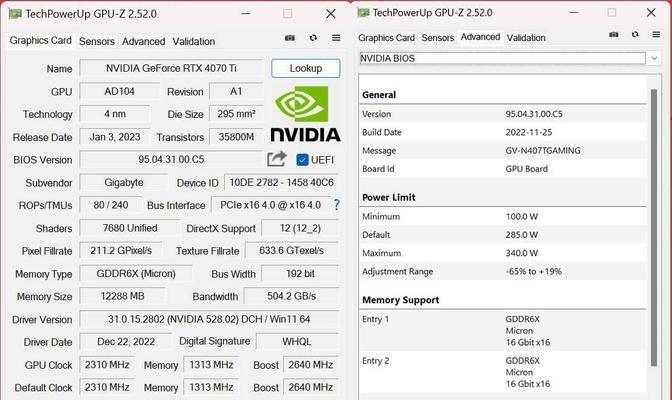Open hamburger menu in right GPU-Z window
Viewport: 672px width, 400px height.
tap(656, 34)
